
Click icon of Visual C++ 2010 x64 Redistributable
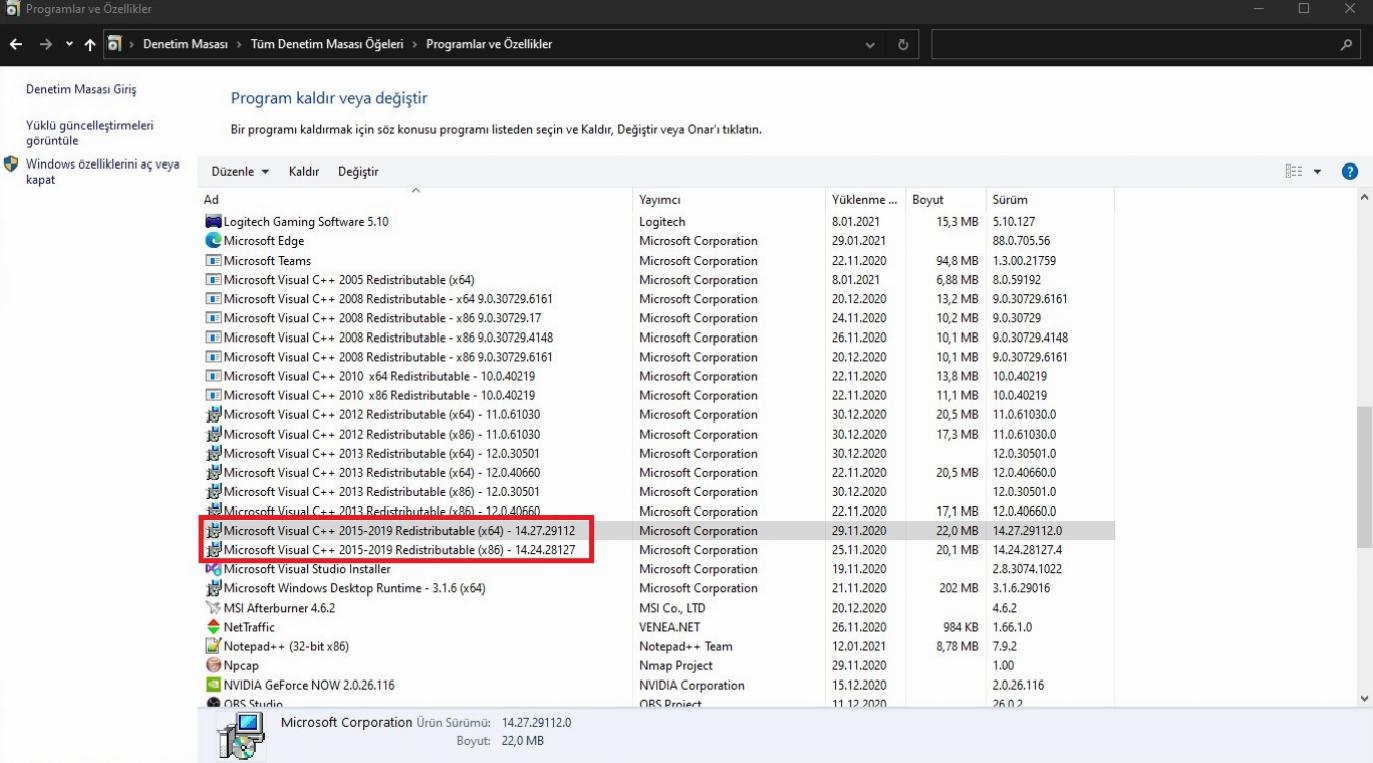[213, 376]
